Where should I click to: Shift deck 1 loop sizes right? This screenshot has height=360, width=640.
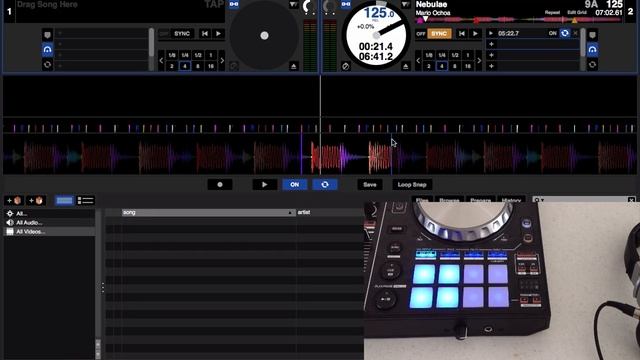[x=222, y=60]
